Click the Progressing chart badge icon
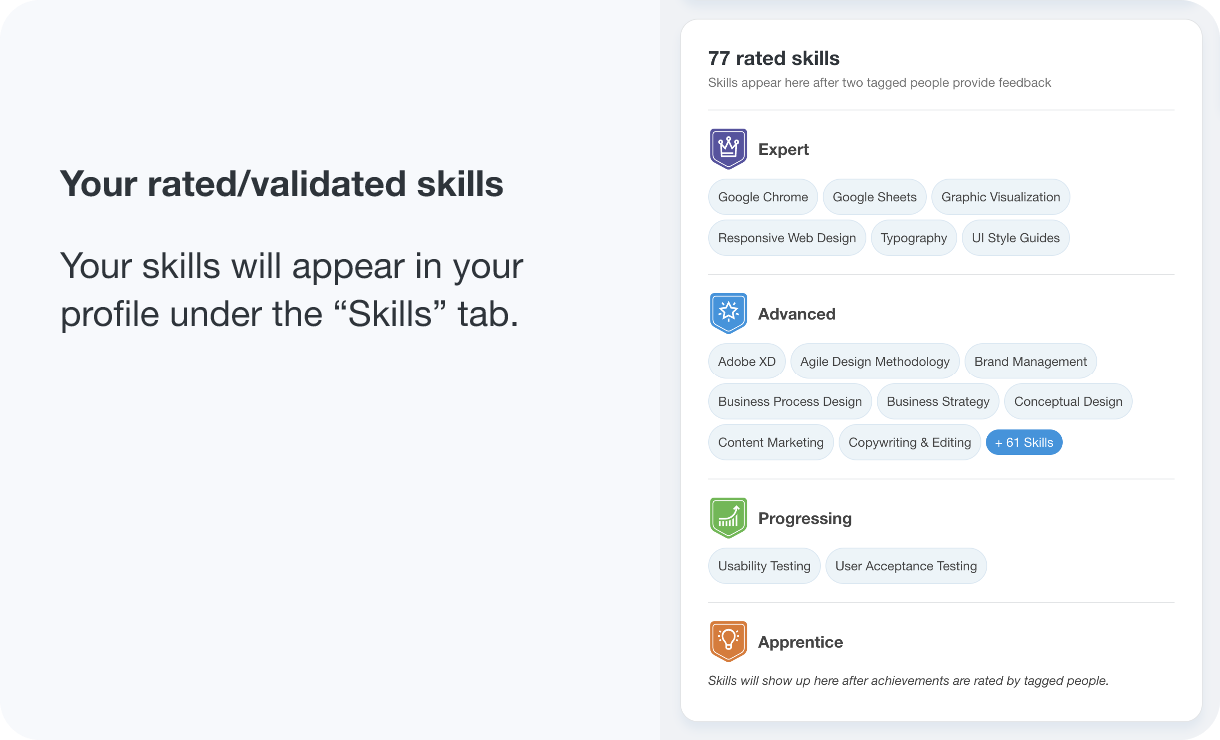This screenshot has width=1220, height=740. [728, 518]
